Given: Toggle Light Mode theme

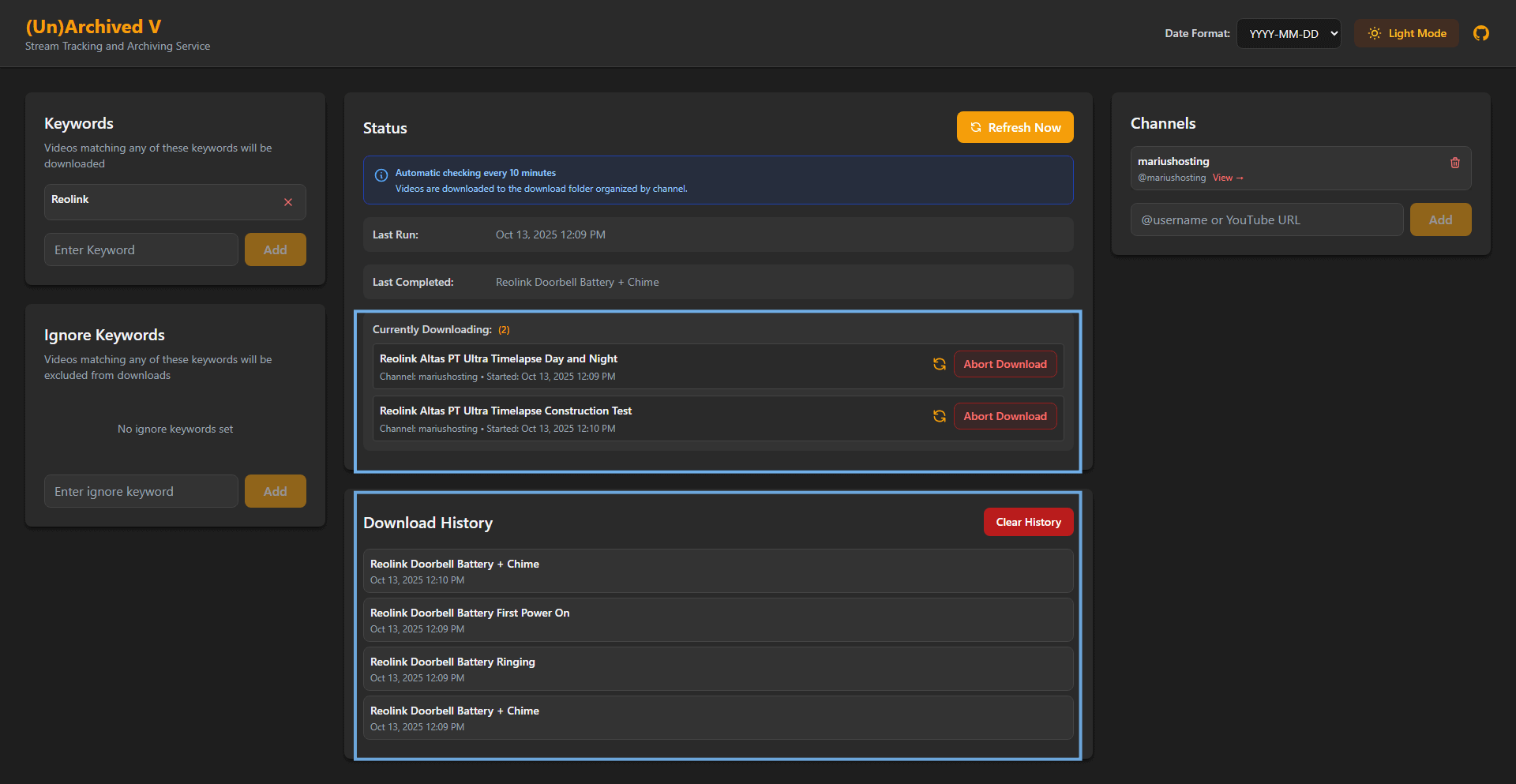Looking at the screenshot, I should [1406, 33].
